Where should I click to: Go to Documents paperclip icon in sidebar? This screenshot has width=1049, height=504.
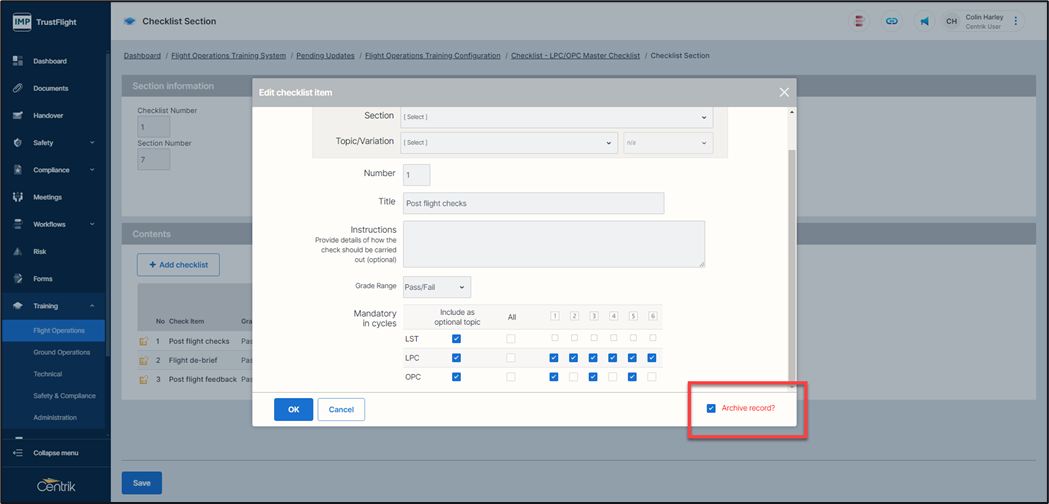click(x=18, y=88)
